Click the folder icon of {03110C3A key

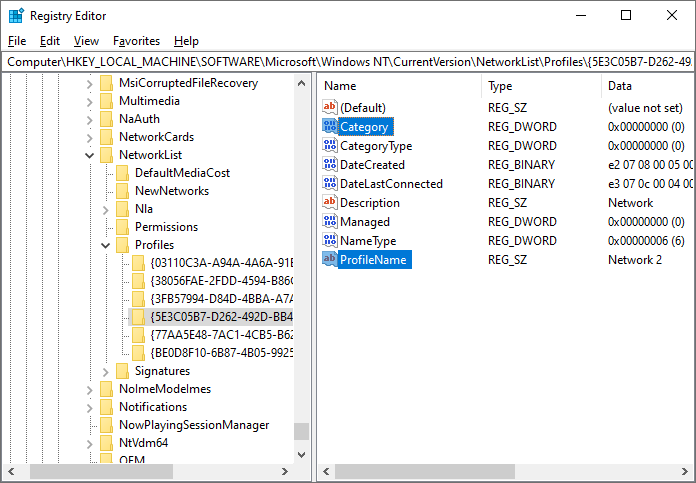(138, 263)
